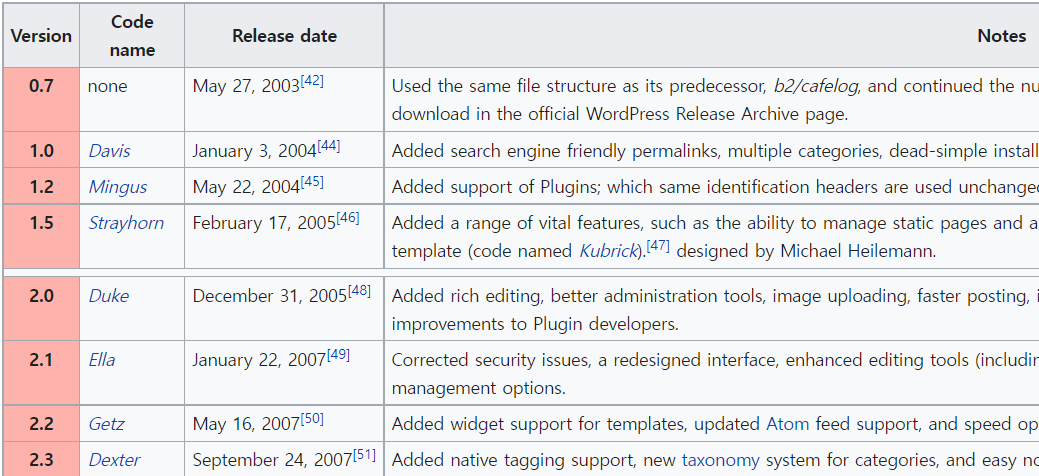Image resolution: width=1039 pixels, height=476 pixels.
Task: Click citation reference 44
Action: pos(328,146)
